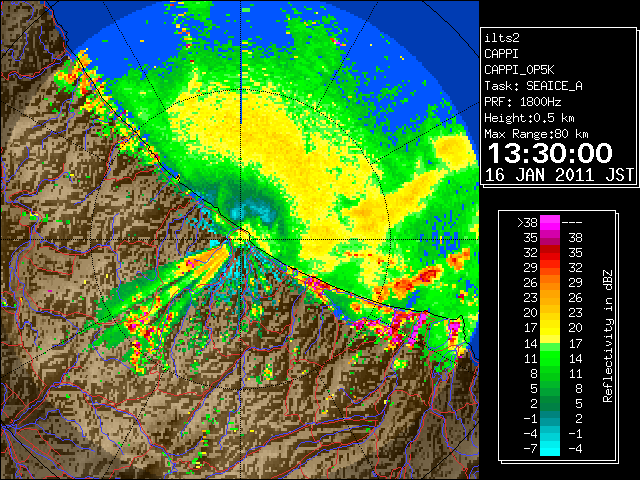640x480 pixels.
Task: Click the ">38" legend value
Action: tap(527, 223)
